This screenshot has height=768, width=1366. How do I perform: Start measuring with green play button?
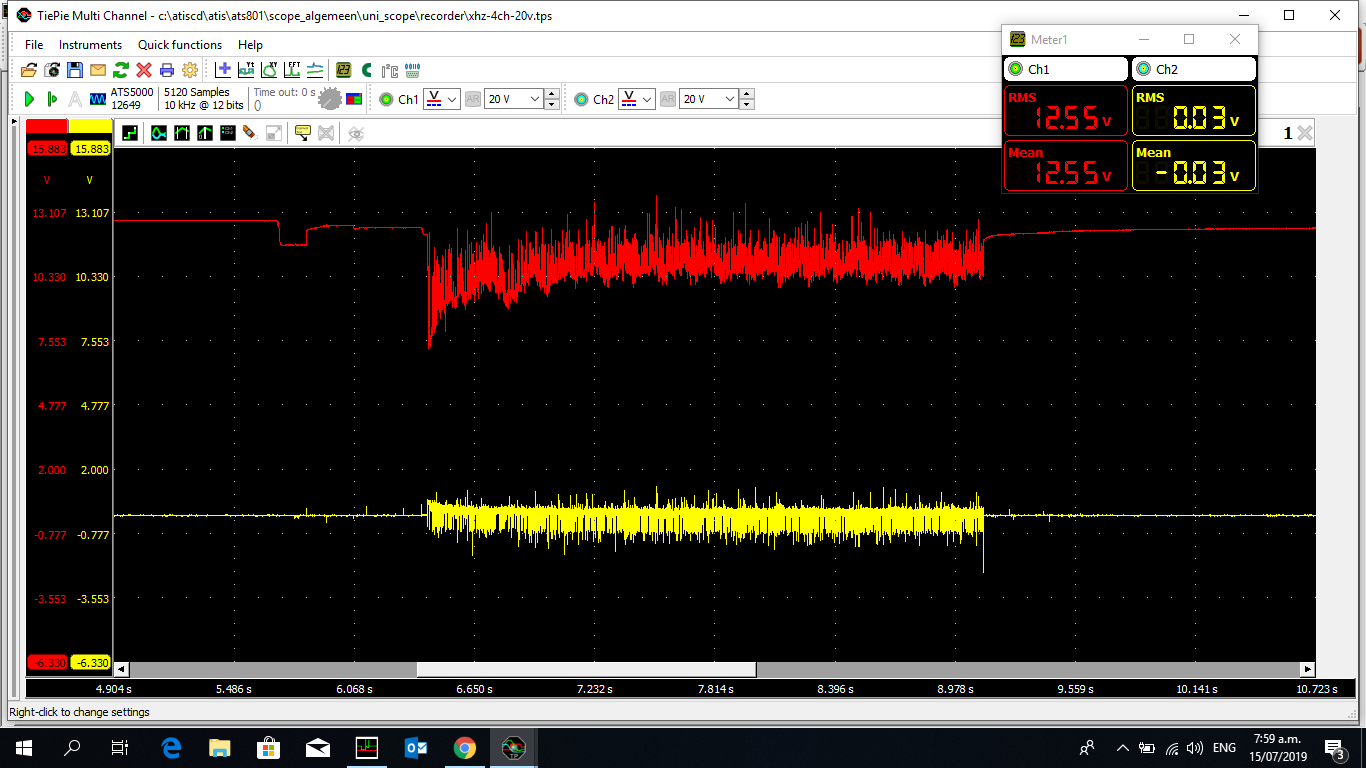(29, 99)
